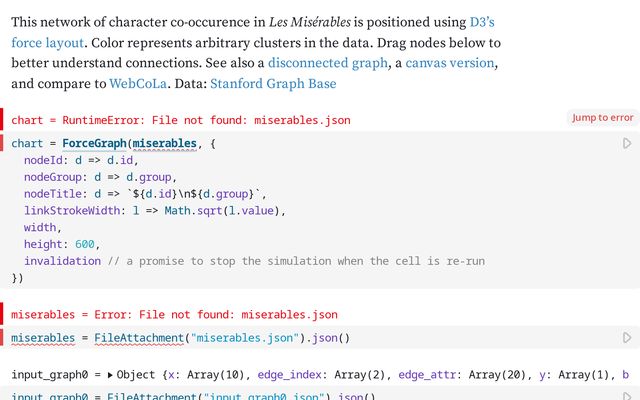Run the miserables FileAttachment cell
This screenshot has width=640, height=400.
click(627, 338)
